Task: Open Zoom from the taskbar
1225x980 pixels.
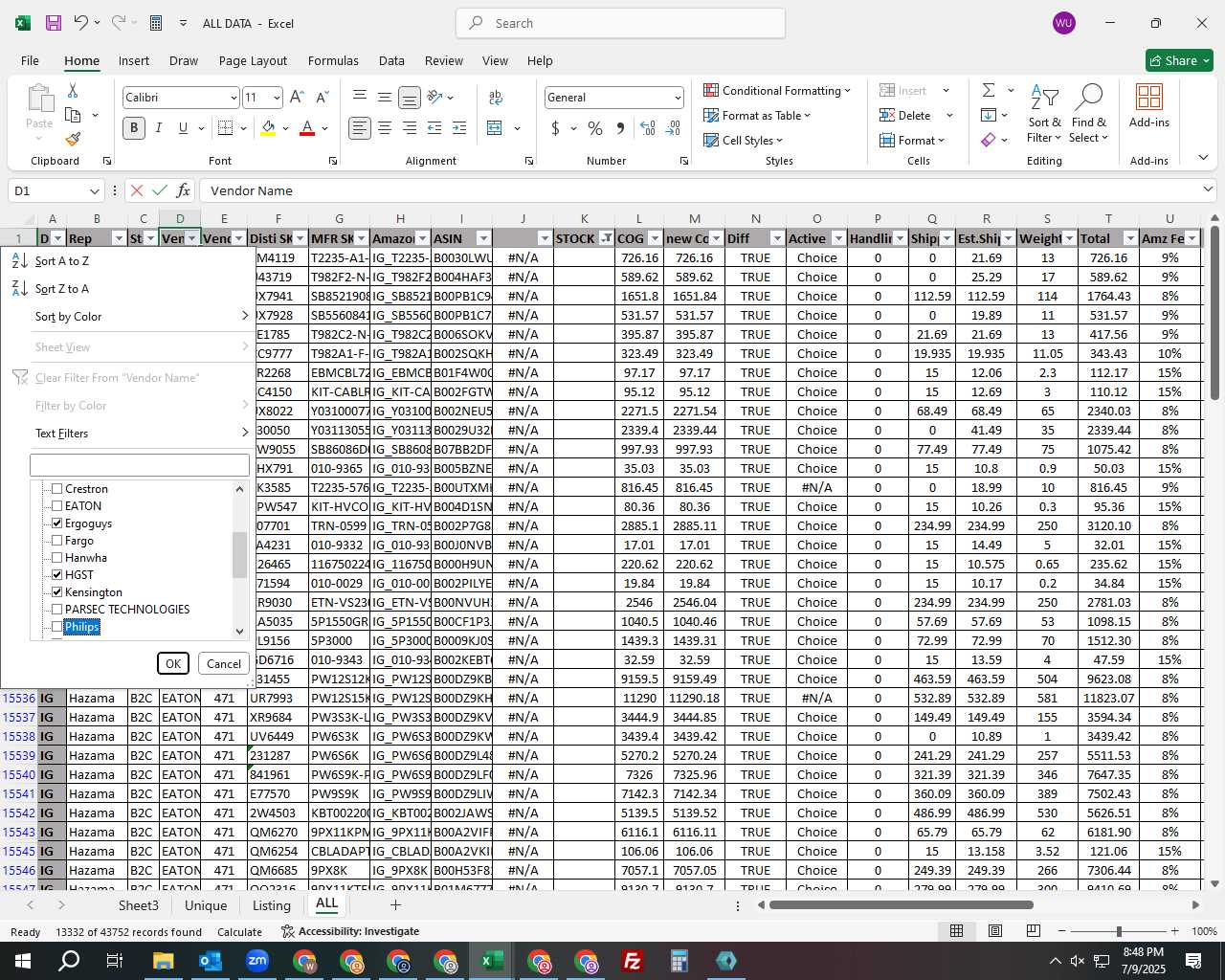Action: pyautogui.click(x=256, y=961)
